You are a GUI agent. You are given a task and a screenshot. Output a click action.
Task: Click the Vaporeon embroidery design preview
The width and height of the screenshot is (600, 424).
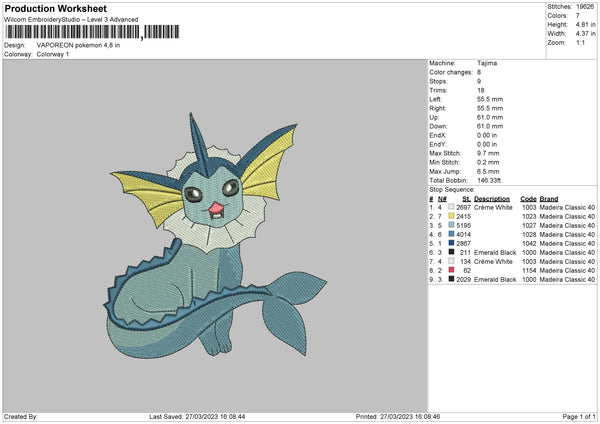click(215, 235)
